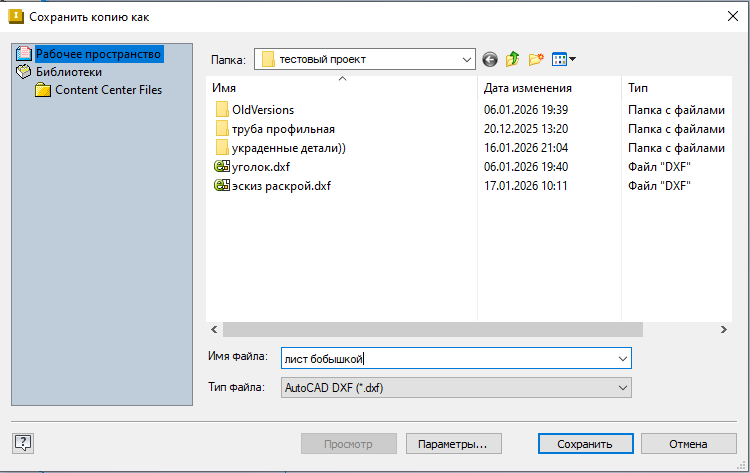Click the труба профильная folder icon
Image resolution: width=750 pixels, height=473 pixels.
pos(222,129)
